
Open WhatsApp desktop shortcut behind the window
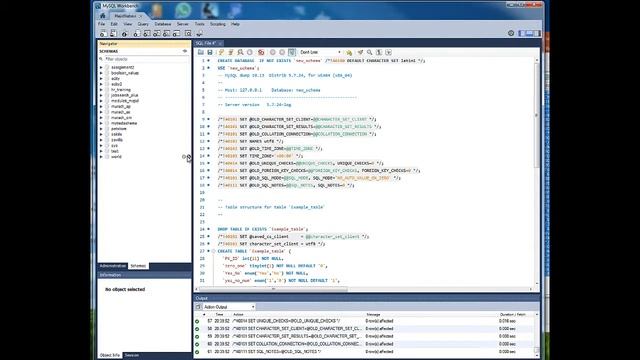coord(183,10)
